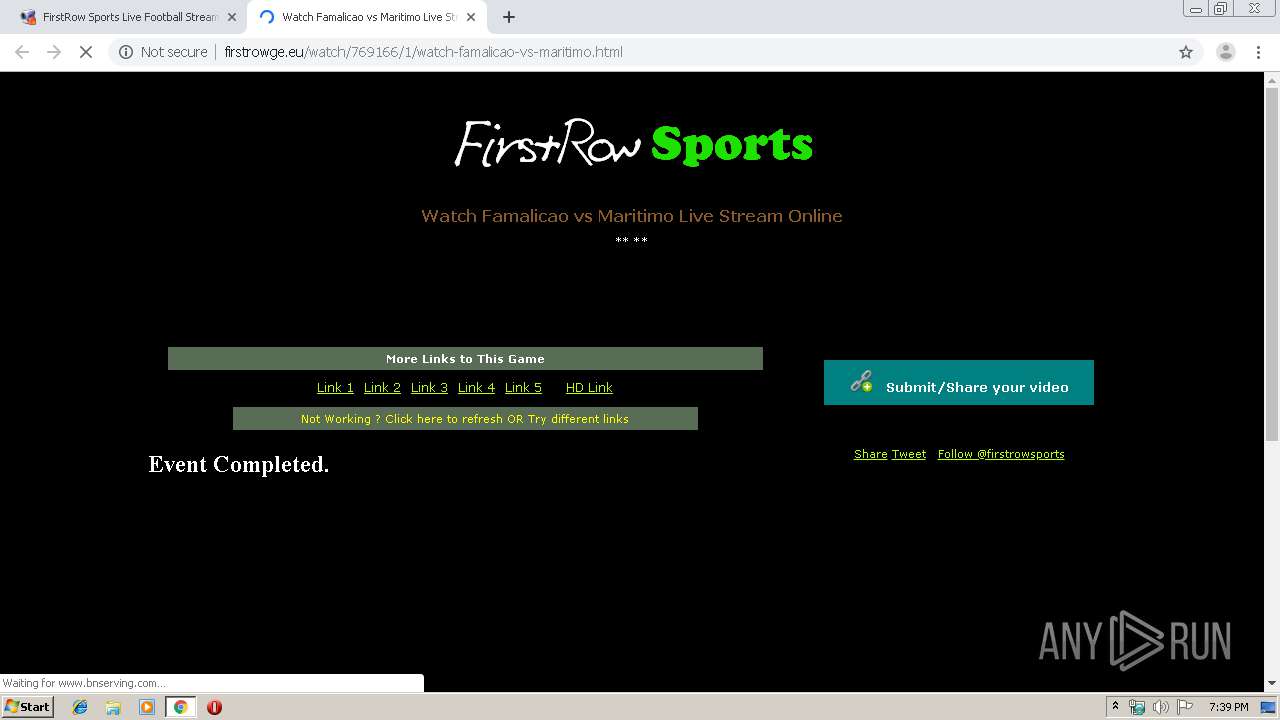Click the Event Completed text

pyautogui.click(x=239, y=464)
